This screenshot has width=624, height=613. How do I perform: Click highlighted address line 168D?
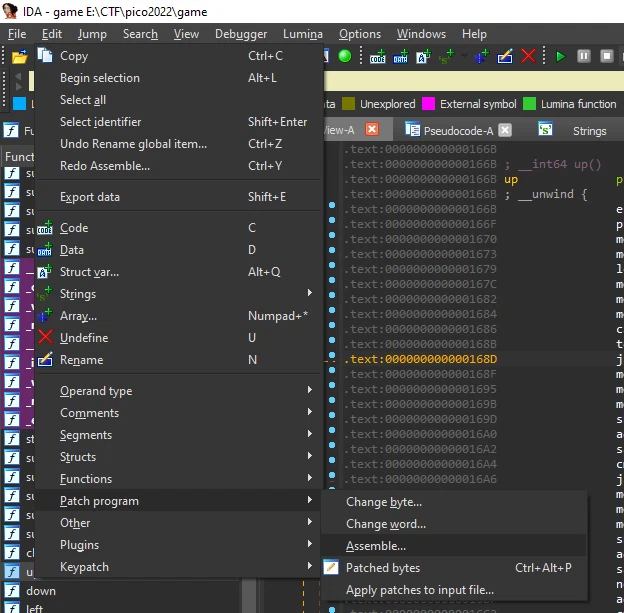click(420, 359)
